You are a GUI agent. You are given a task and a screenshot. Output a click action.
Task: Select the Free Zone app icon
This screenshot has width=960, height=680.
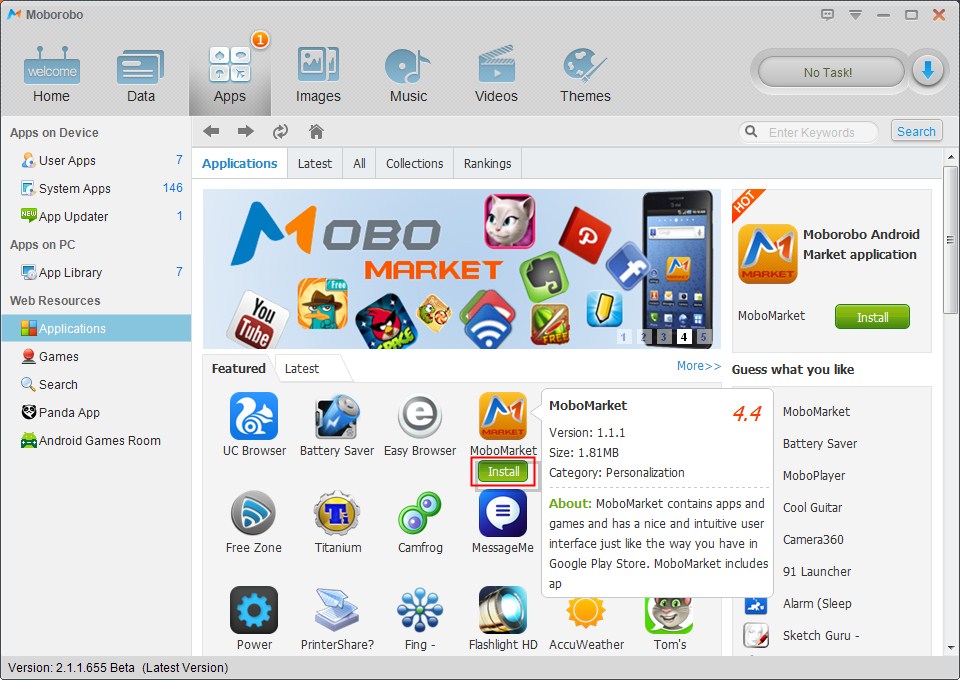coord(253,513)
